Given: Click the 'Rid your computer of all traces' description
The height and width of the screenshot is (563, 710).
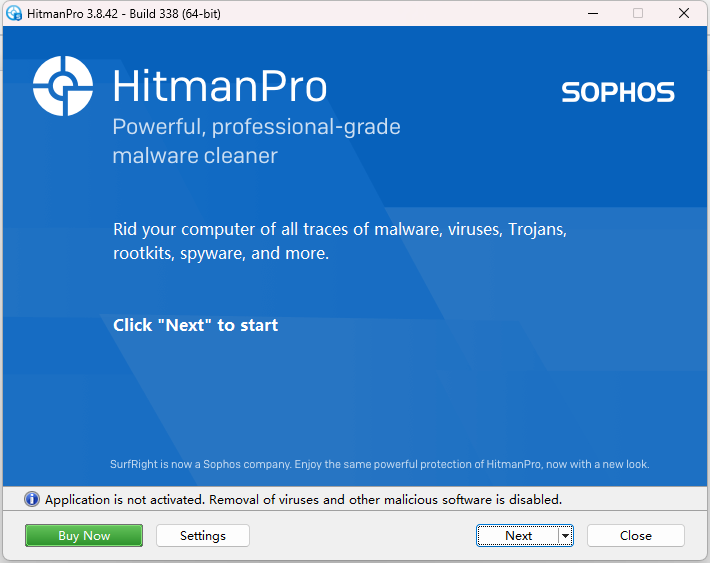Looking at the screenshot, I should tap(340, 241).
